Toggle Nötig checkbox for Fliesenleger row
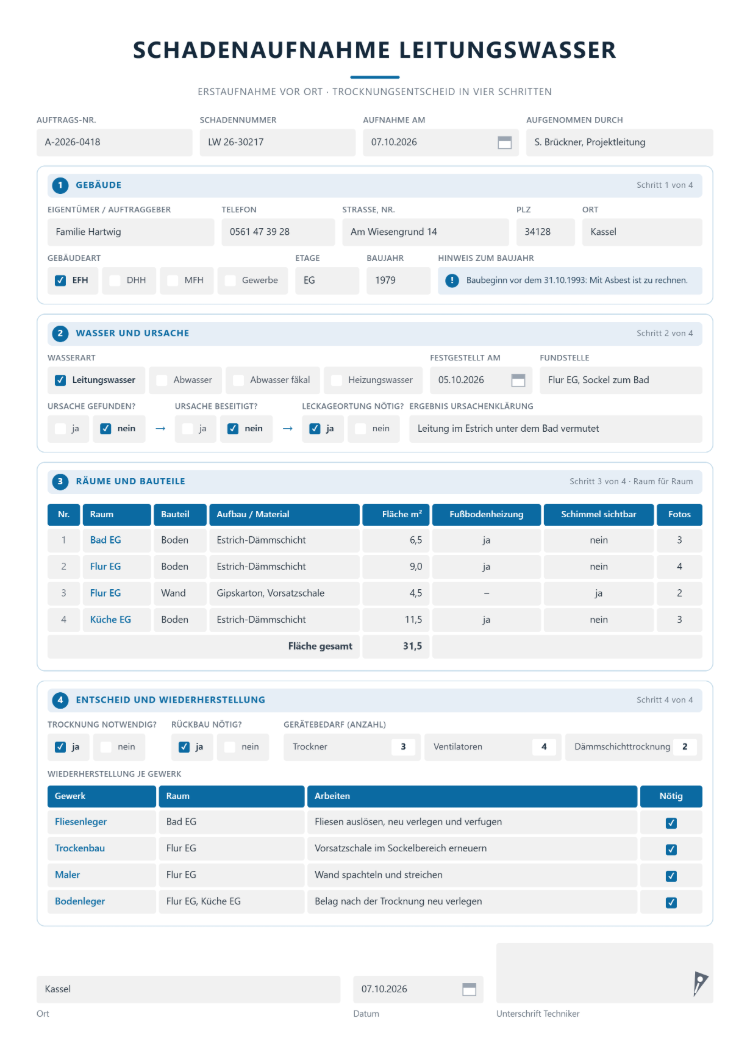This screenshot has width=750, height=1060. click(x=671, y=823)
